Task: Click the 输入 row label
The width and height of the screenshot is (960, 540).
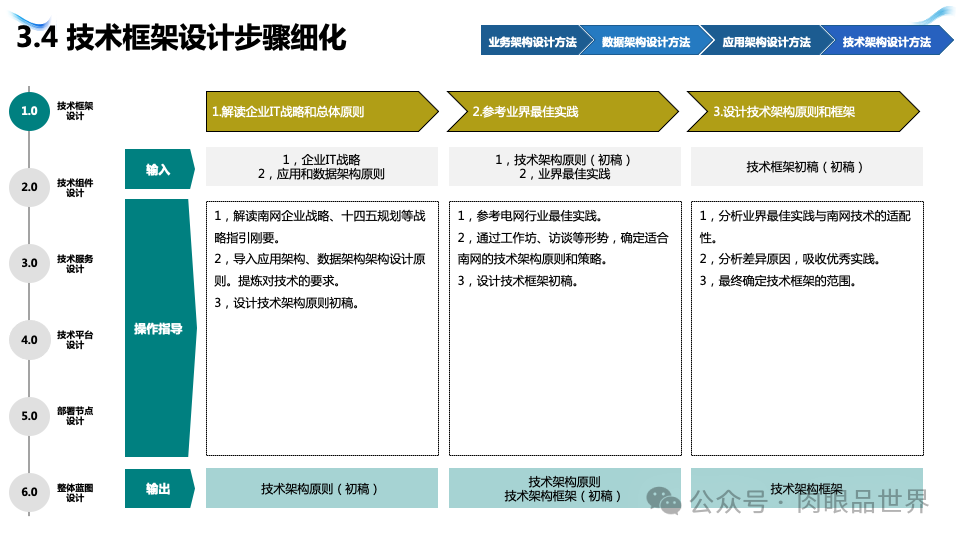Action: (x=159, y=169)
